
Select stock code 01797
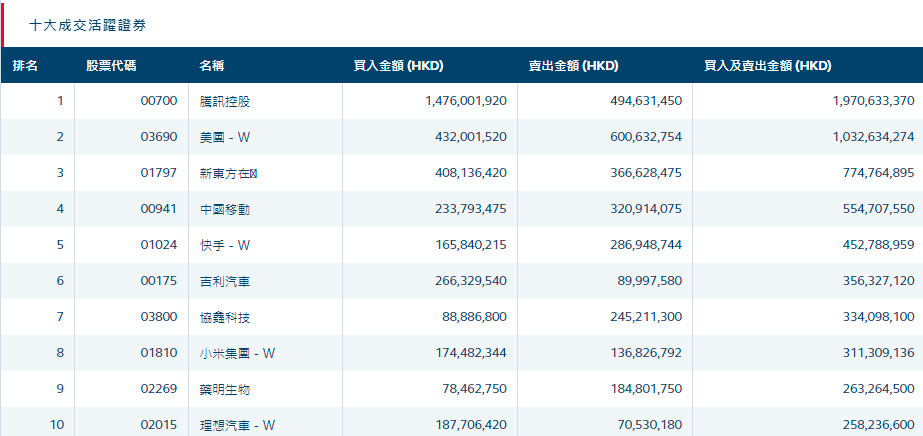click(159, 173)
